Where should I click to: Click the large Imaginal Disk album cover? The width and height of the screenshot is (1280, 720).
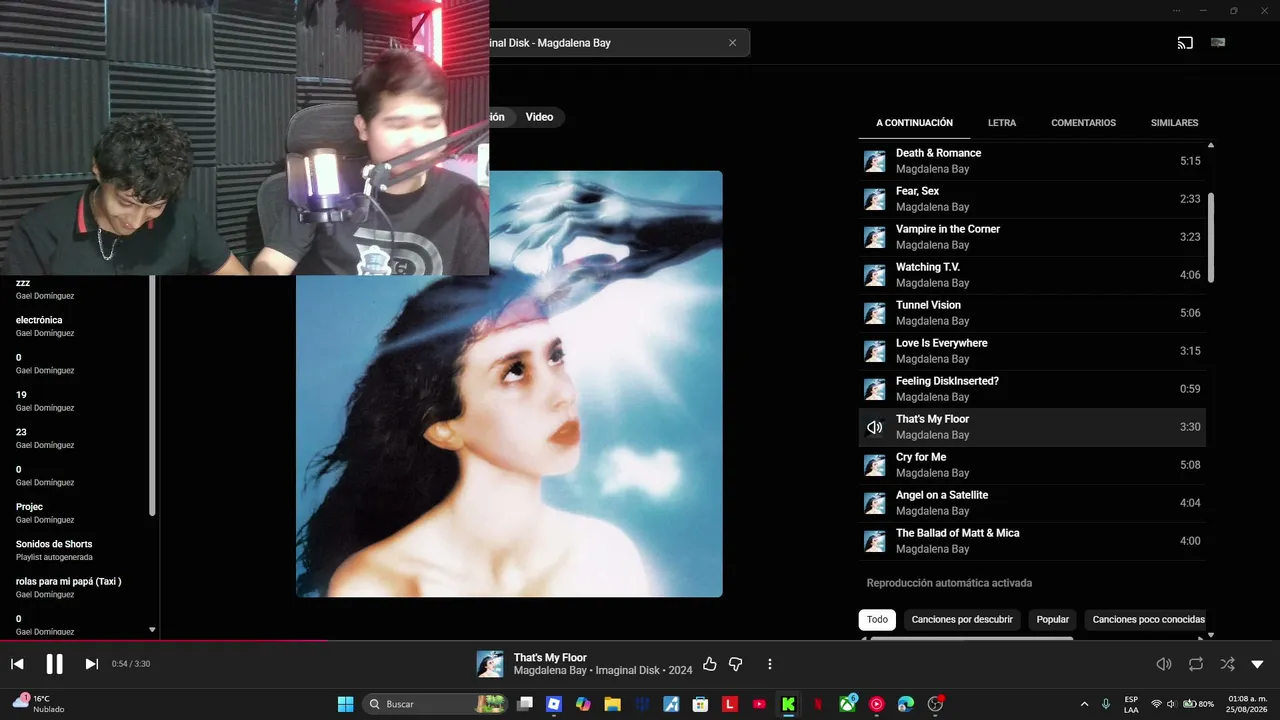pos(509,384)
